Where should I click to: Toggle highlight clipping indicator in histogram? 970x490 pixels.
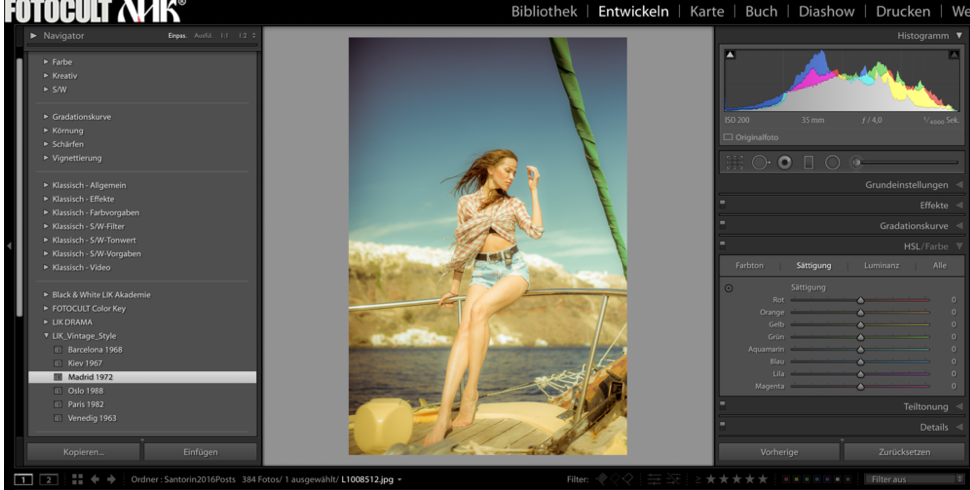pos(953,55)
